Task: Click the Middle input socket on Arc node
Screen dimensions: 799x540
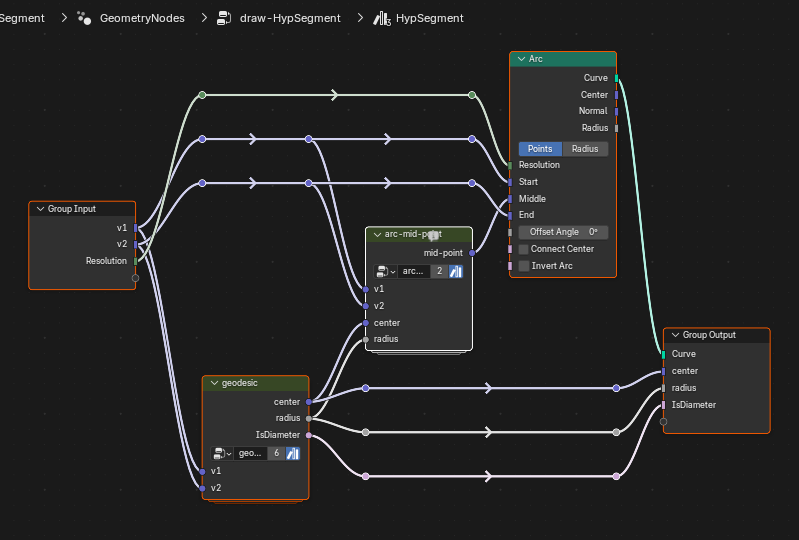Action: [510, 199]
